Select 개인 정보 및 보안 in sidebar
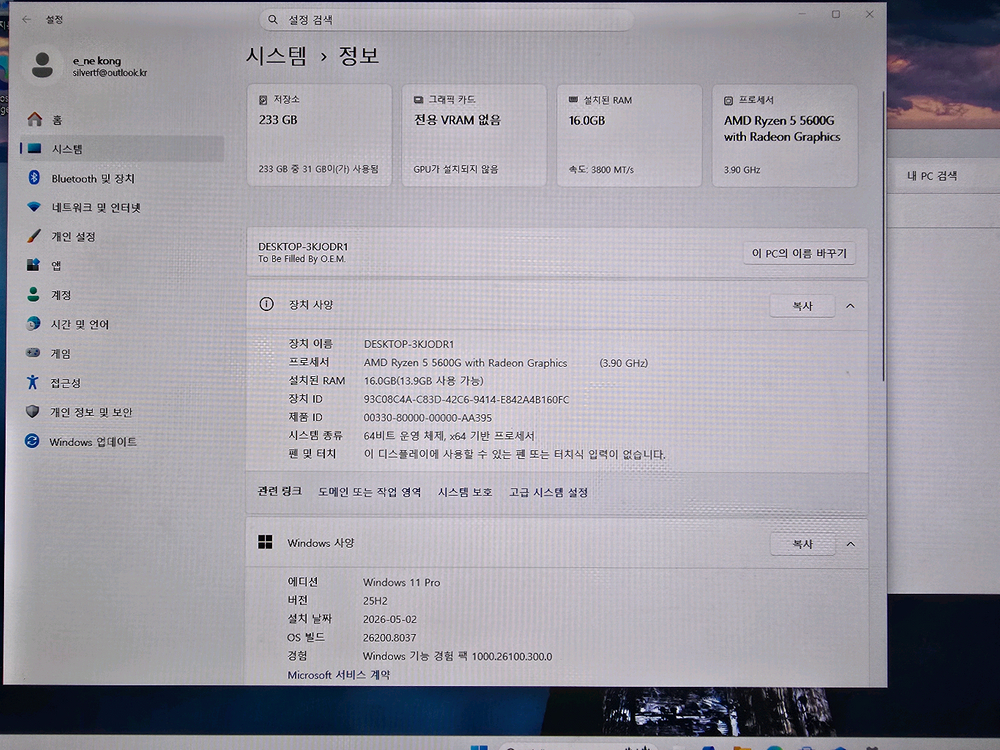 point(121,412)
